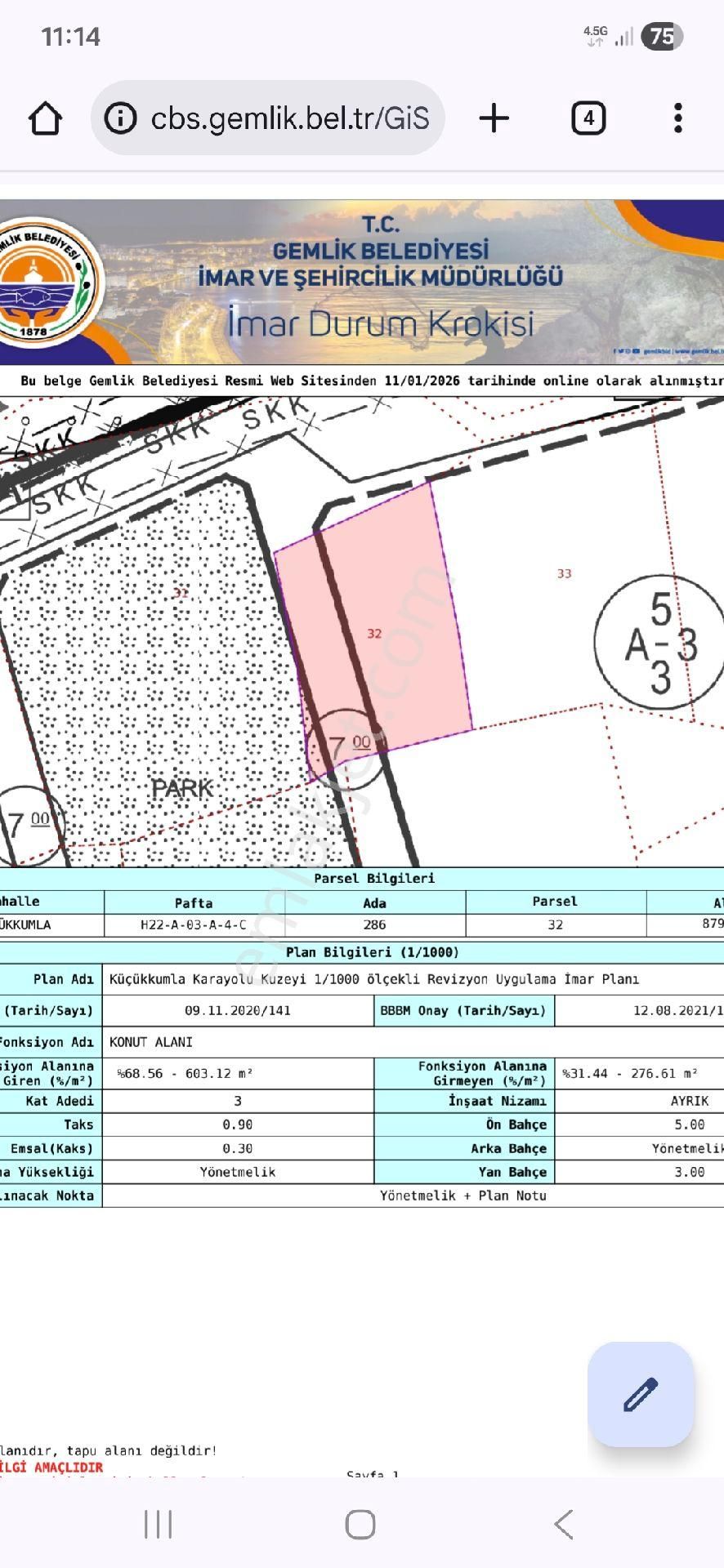
Task: Open site info icon in address bar
Action: tap(121, 118)
